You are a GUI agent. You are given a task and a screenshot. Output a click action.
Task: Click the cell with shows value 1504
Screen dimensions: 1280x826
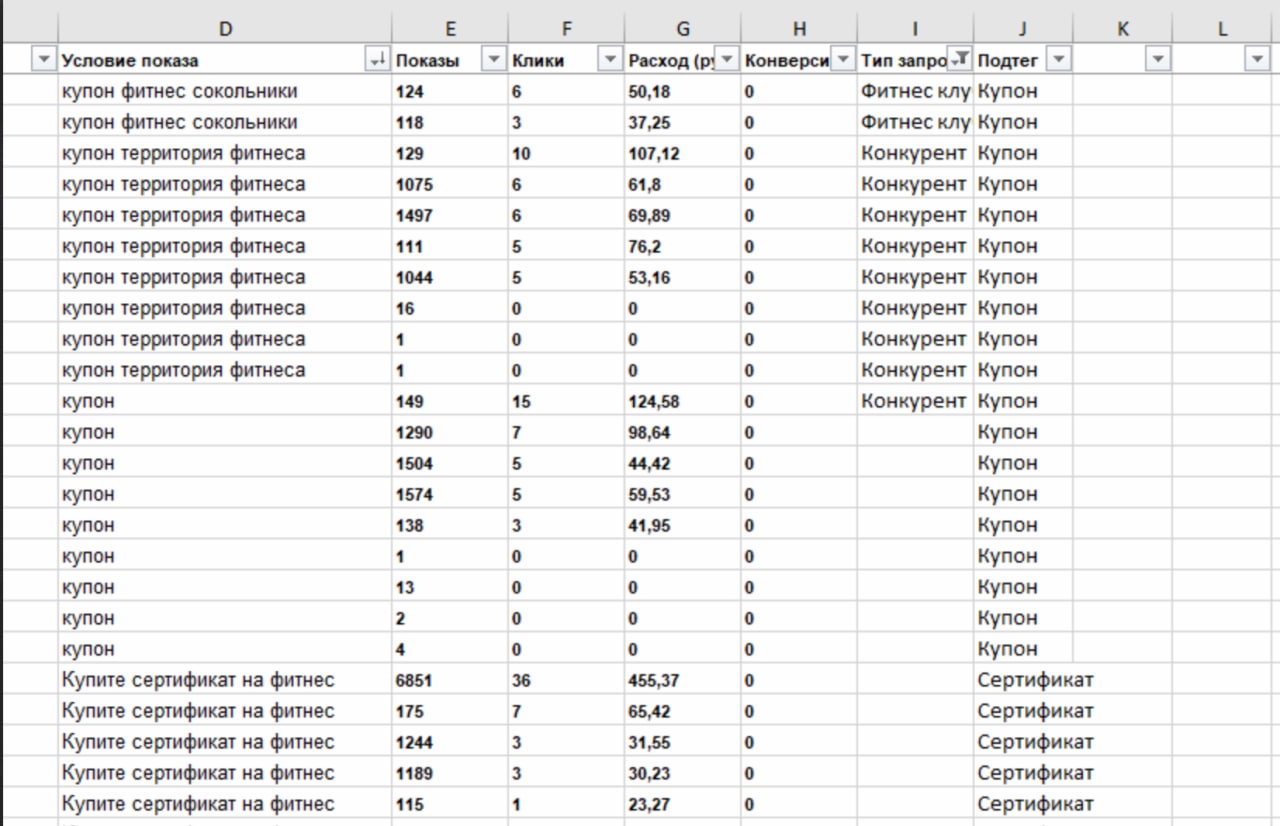click(x=450, y=463)
